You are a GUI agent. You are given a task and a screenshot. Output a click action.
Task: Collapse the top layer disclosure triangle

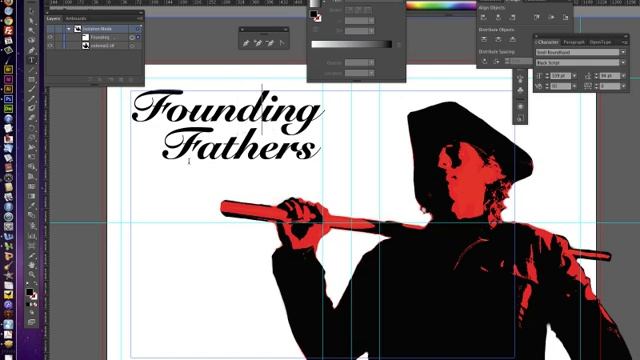pos(69,29)
